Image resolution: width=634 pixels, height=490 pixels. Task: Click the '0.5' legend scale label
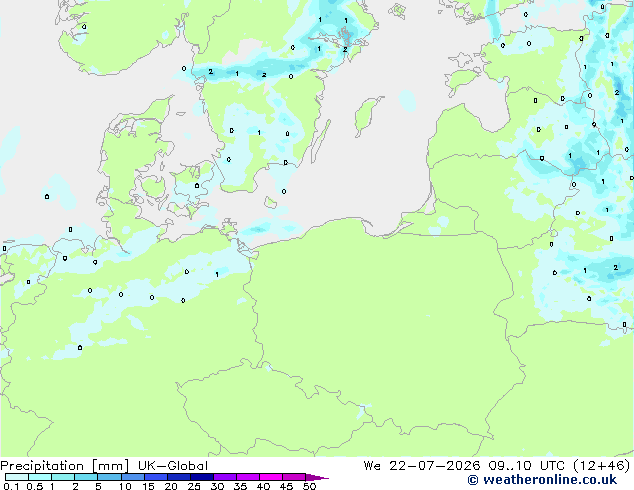click(x=35, y=486)
